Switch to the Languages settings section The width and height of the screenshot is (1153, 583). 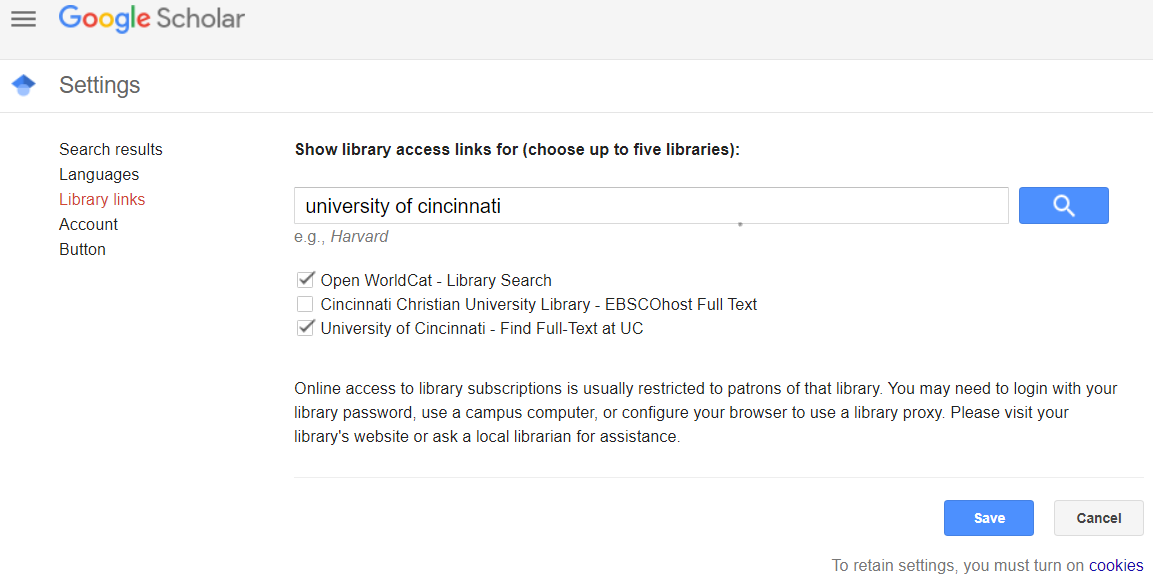[x=99, y=174]
